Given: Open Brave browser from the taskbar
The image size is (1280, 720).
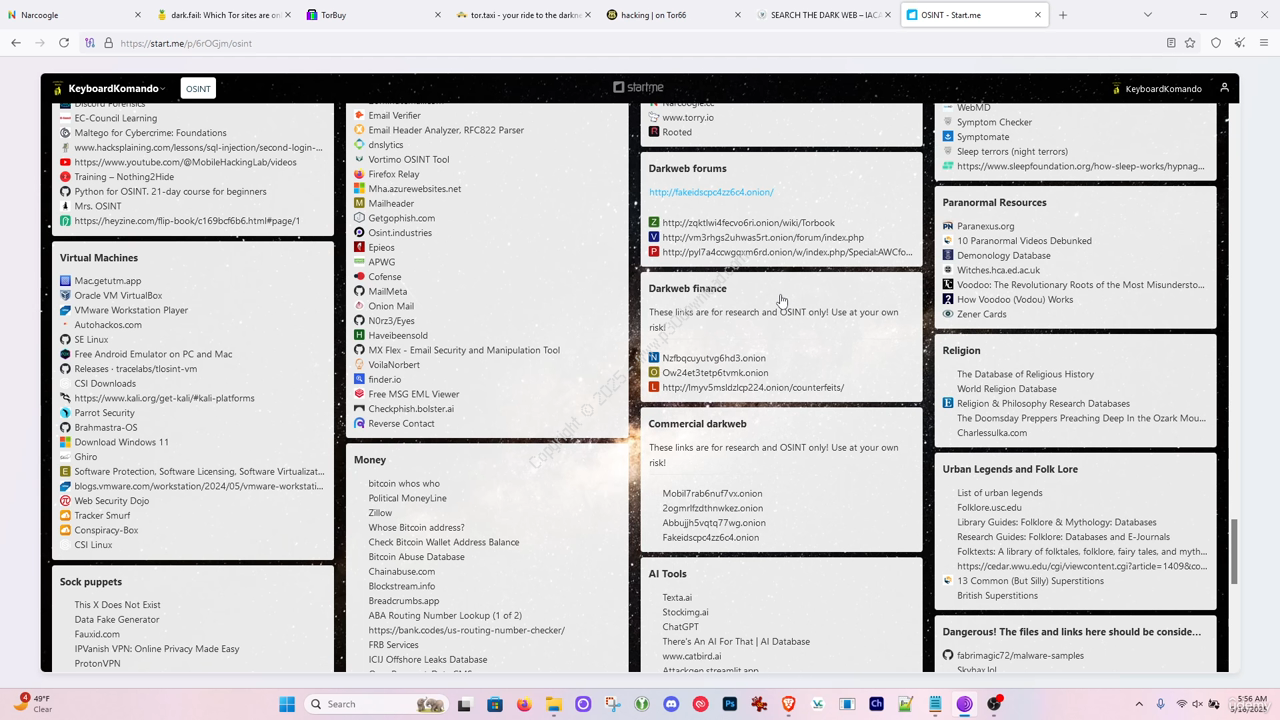Looking at the screenshot, I should pyautogui.click(x=789, y=704).
